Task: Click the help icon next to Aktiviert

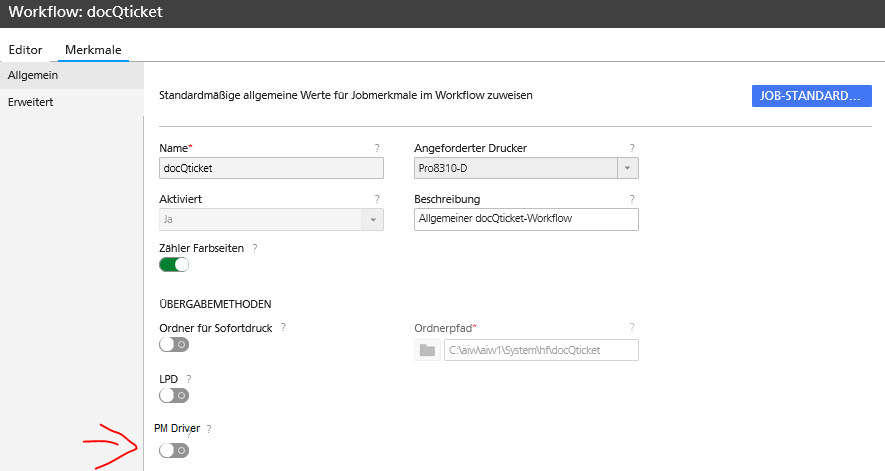Action: 377,199
